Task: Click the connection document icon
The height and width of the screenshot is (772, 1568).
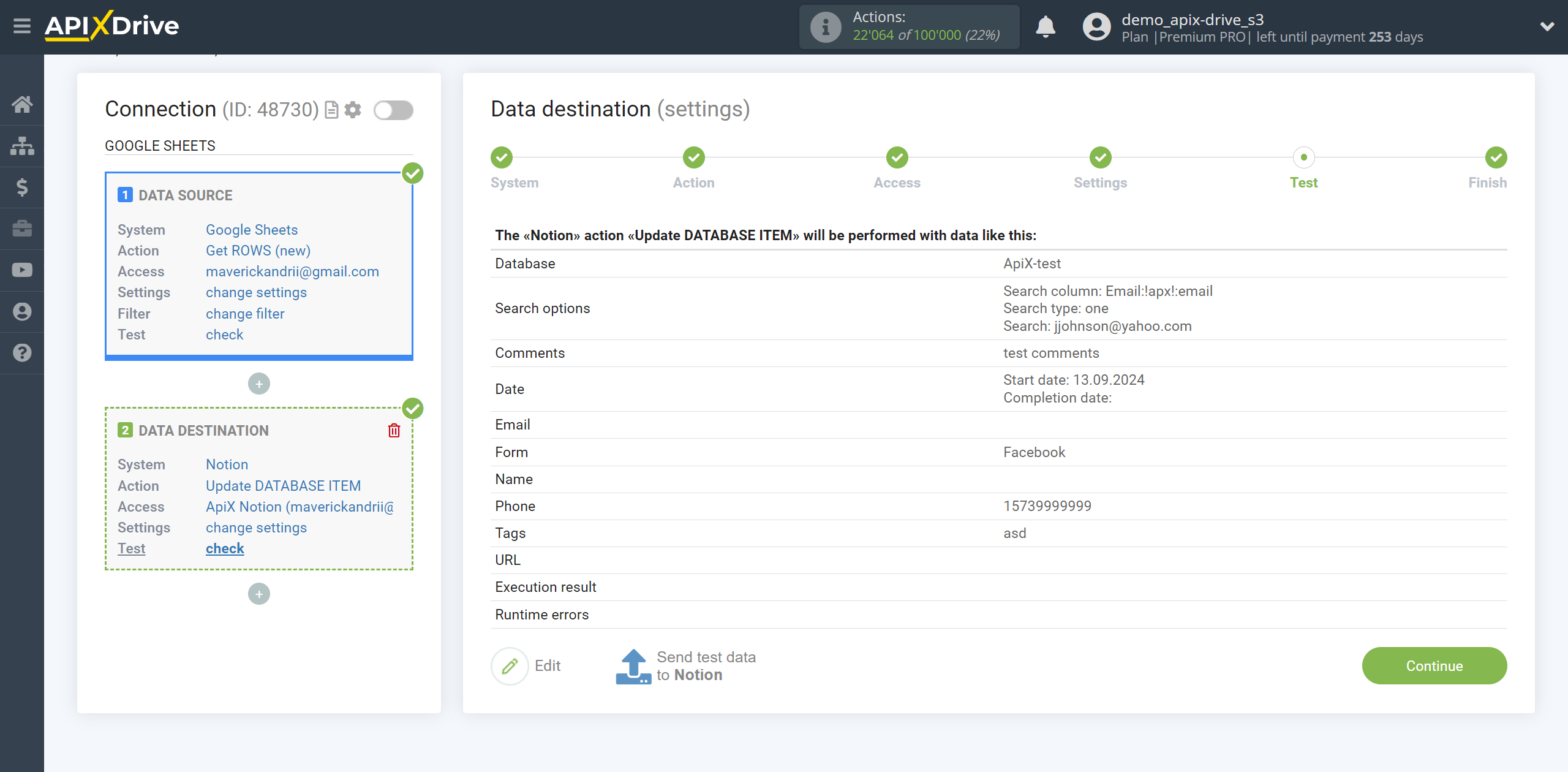Action: click(x=331, y=110)
